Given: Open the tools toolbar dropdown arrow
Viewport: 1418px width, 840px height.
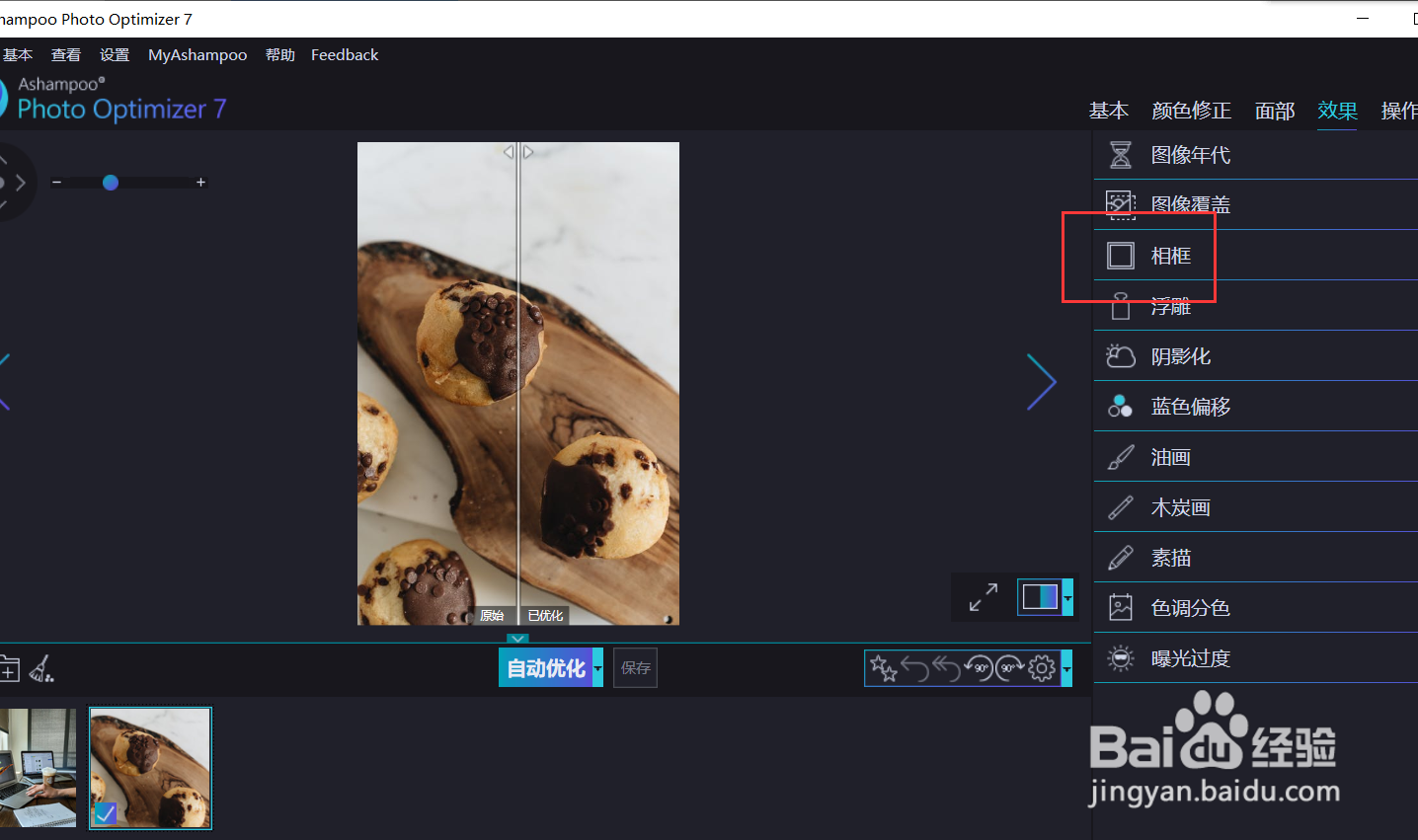Looking at the screenshot, I should 1066,669.
